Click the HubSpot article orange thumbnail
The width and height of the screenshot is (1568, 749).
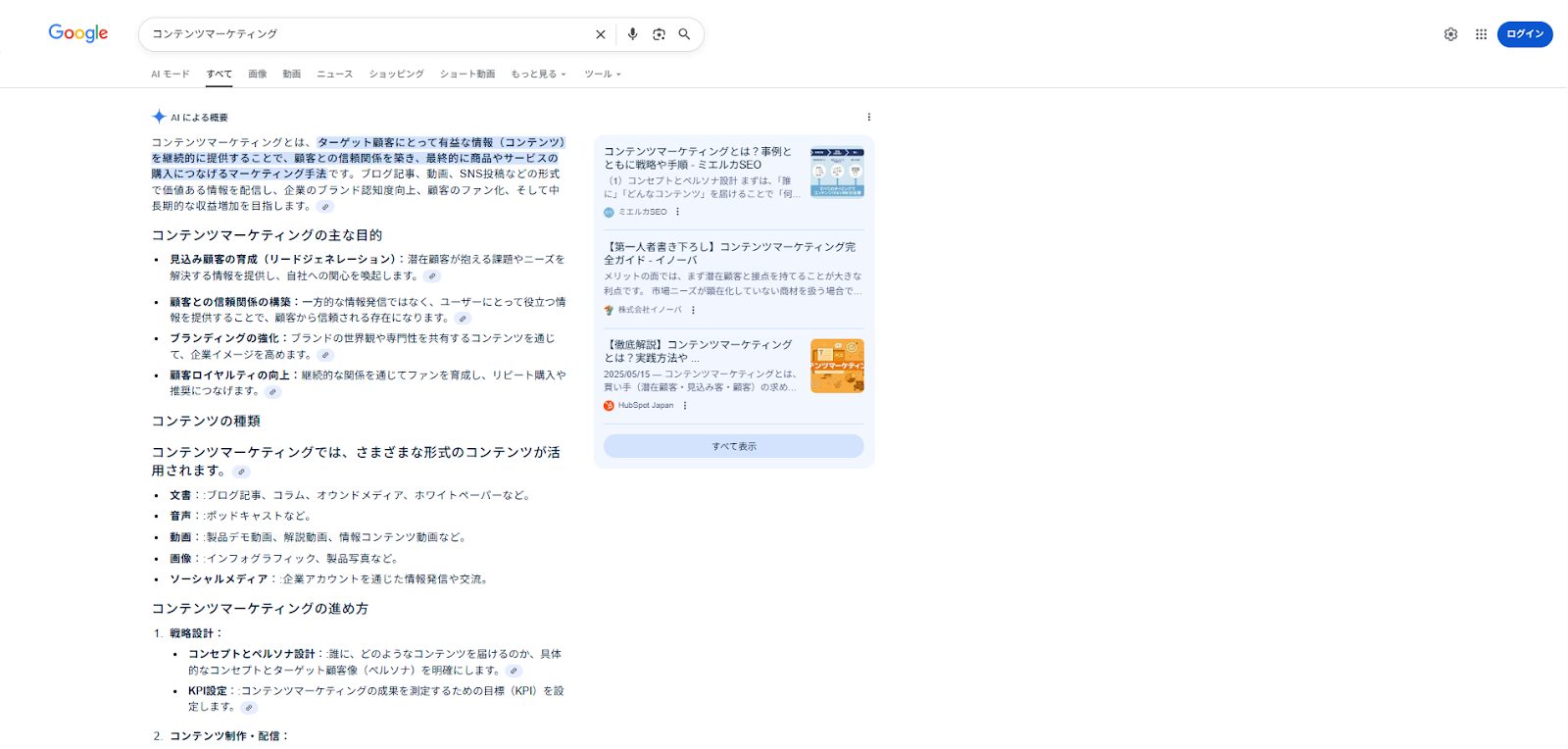click(837, 366)
